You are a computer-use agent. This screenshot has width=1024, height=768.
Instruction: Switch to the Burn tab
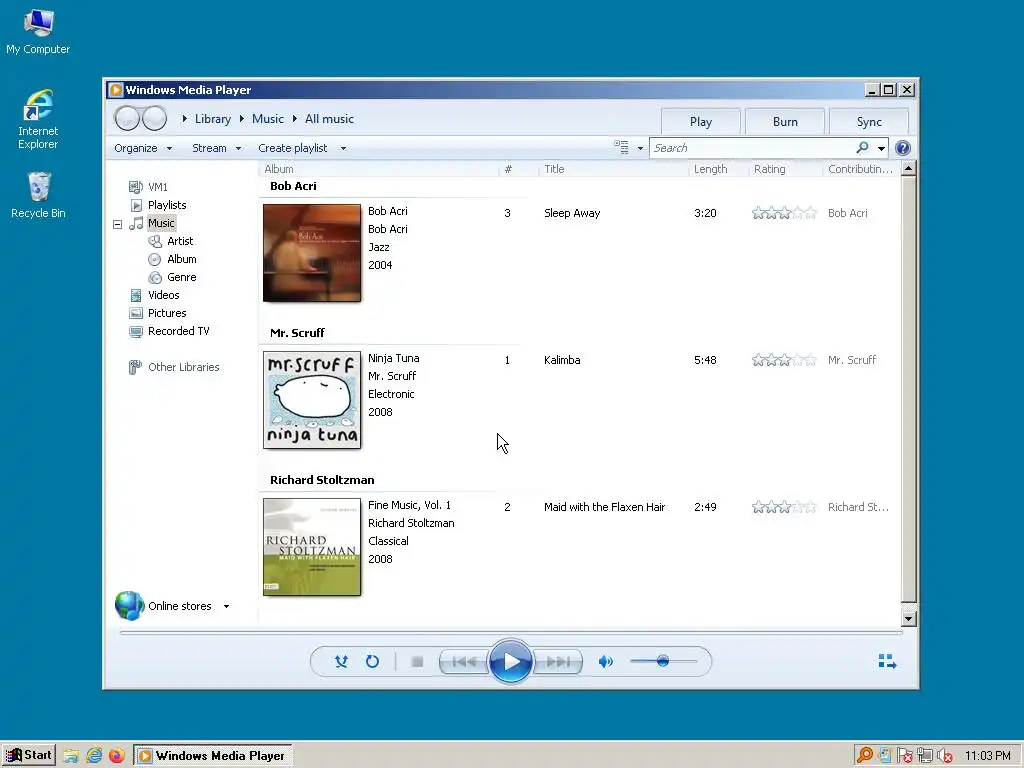tap(785, 122)
